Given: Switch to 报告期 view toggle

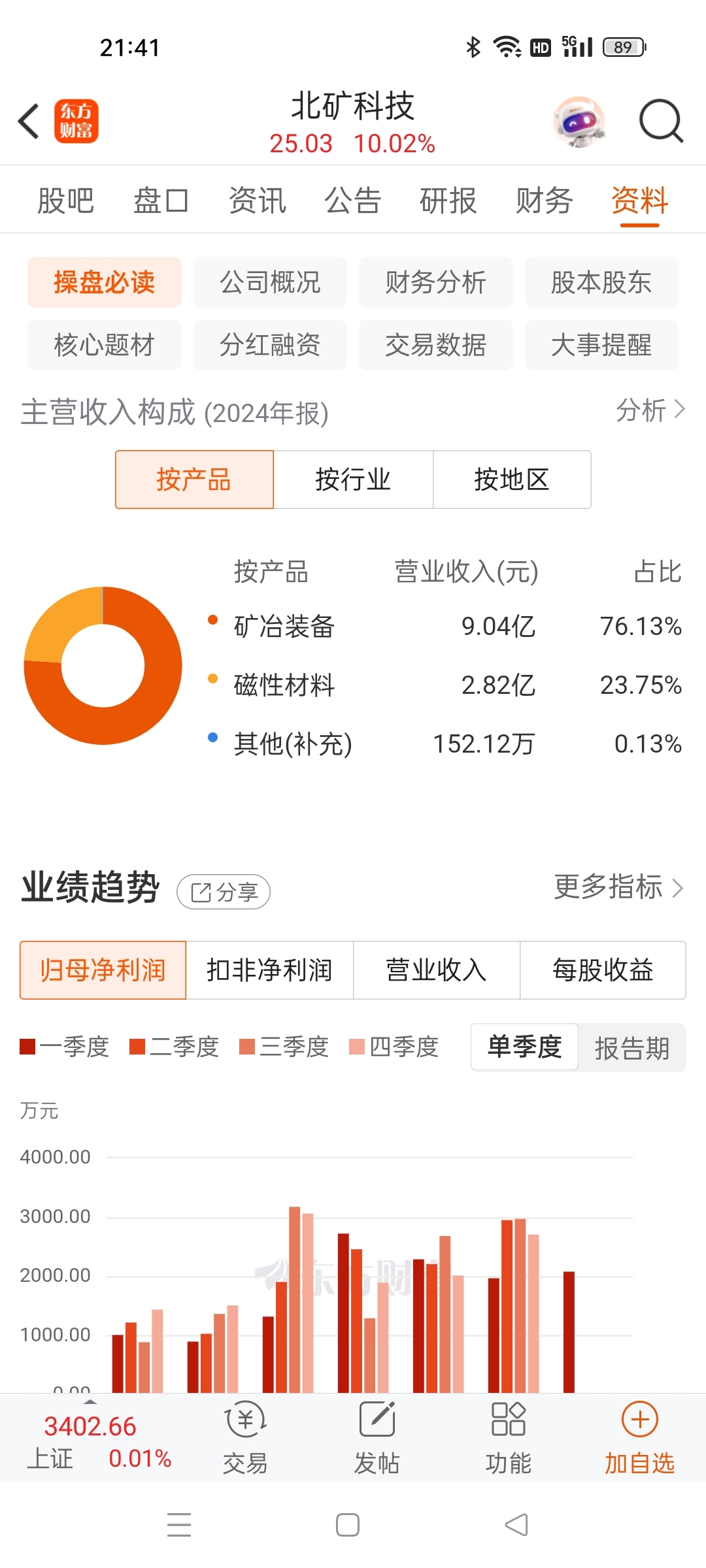Looking at the screenshot, I should (x=632, y=1048).
